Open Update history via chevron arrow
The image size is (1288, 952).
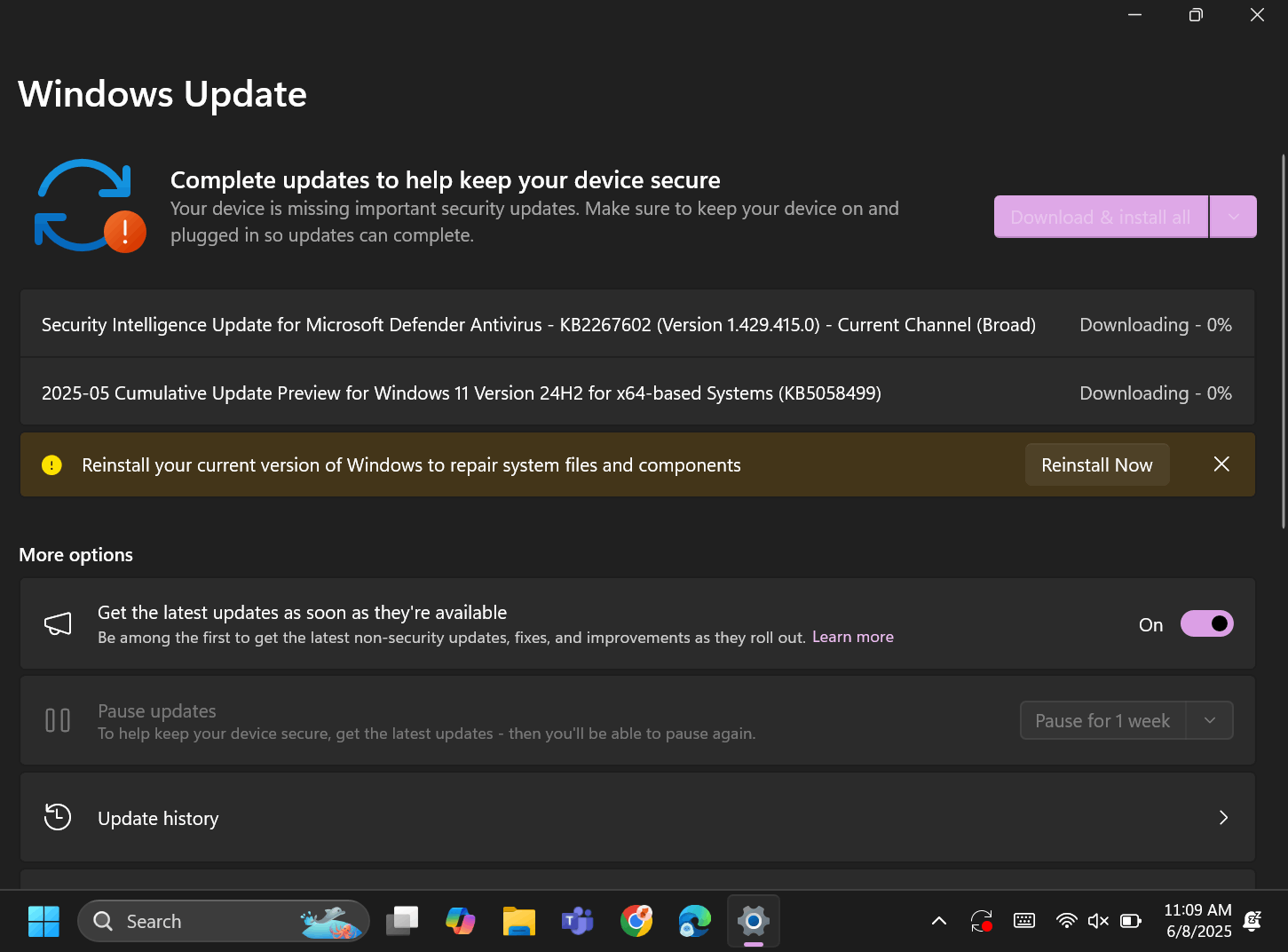coord(1223,817)
